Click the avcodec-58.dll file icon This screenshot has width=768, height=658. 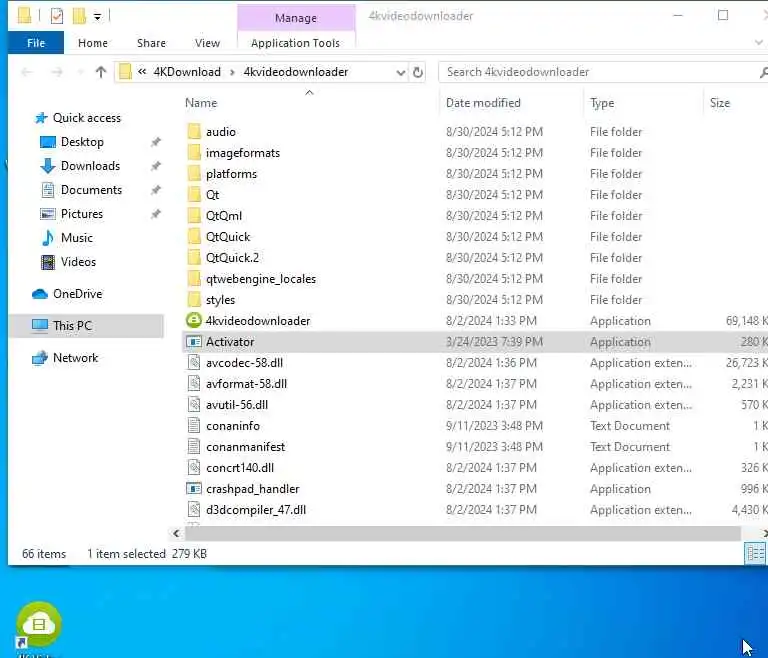(194, 363)
